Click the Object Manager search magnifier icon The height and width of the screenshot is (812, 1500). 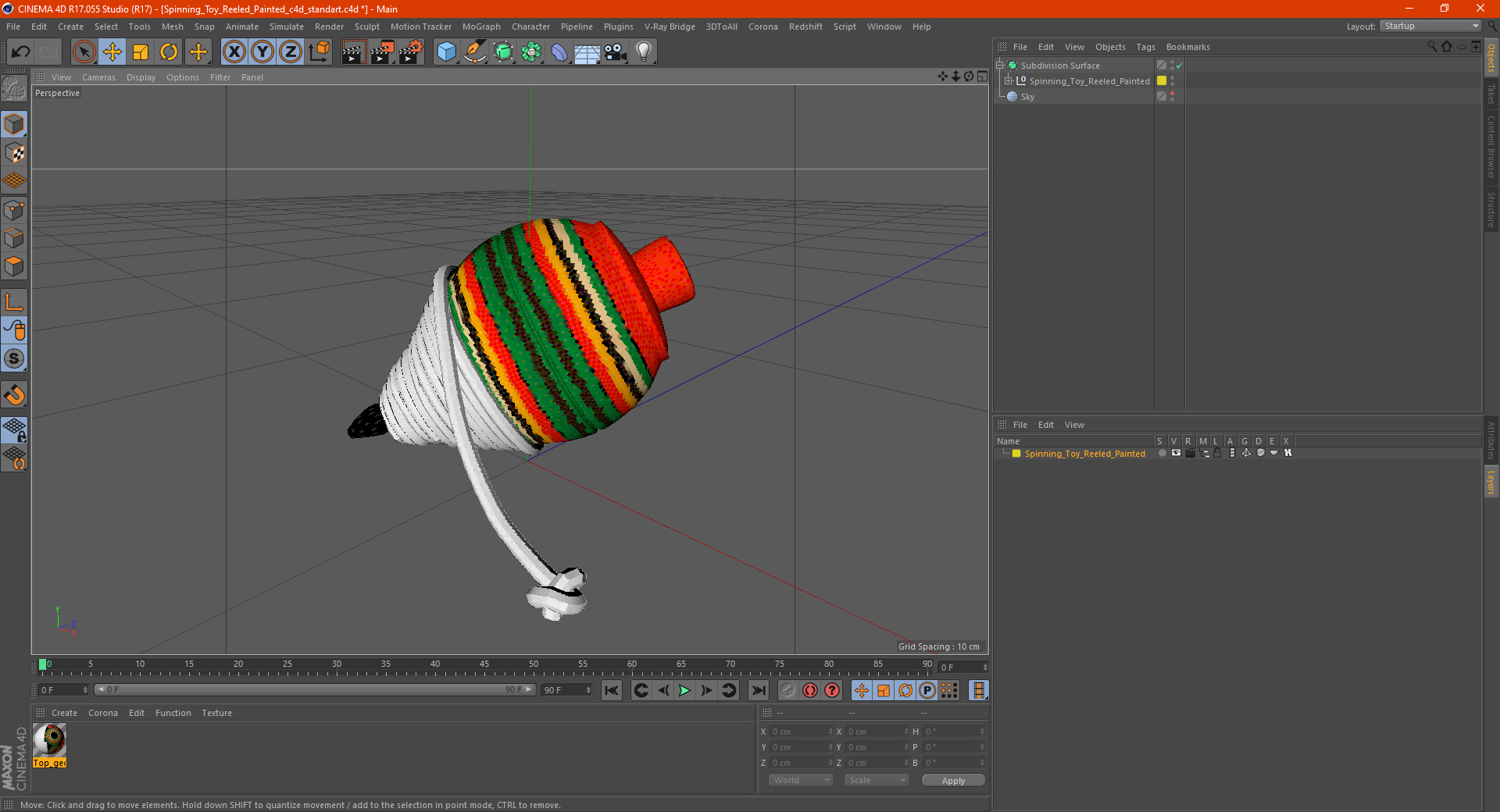[x=1432, y=47]
